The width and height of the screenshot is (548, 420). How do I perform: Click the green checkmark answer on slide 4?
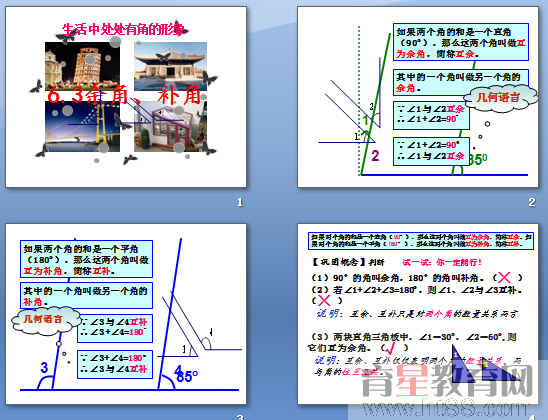391,348
